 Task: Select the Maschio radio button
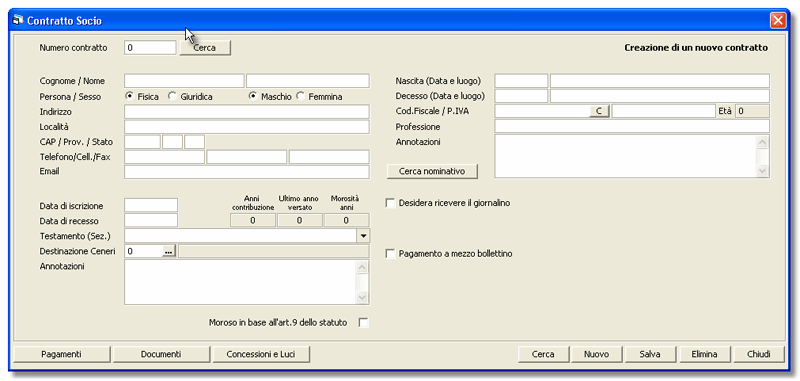253,96
